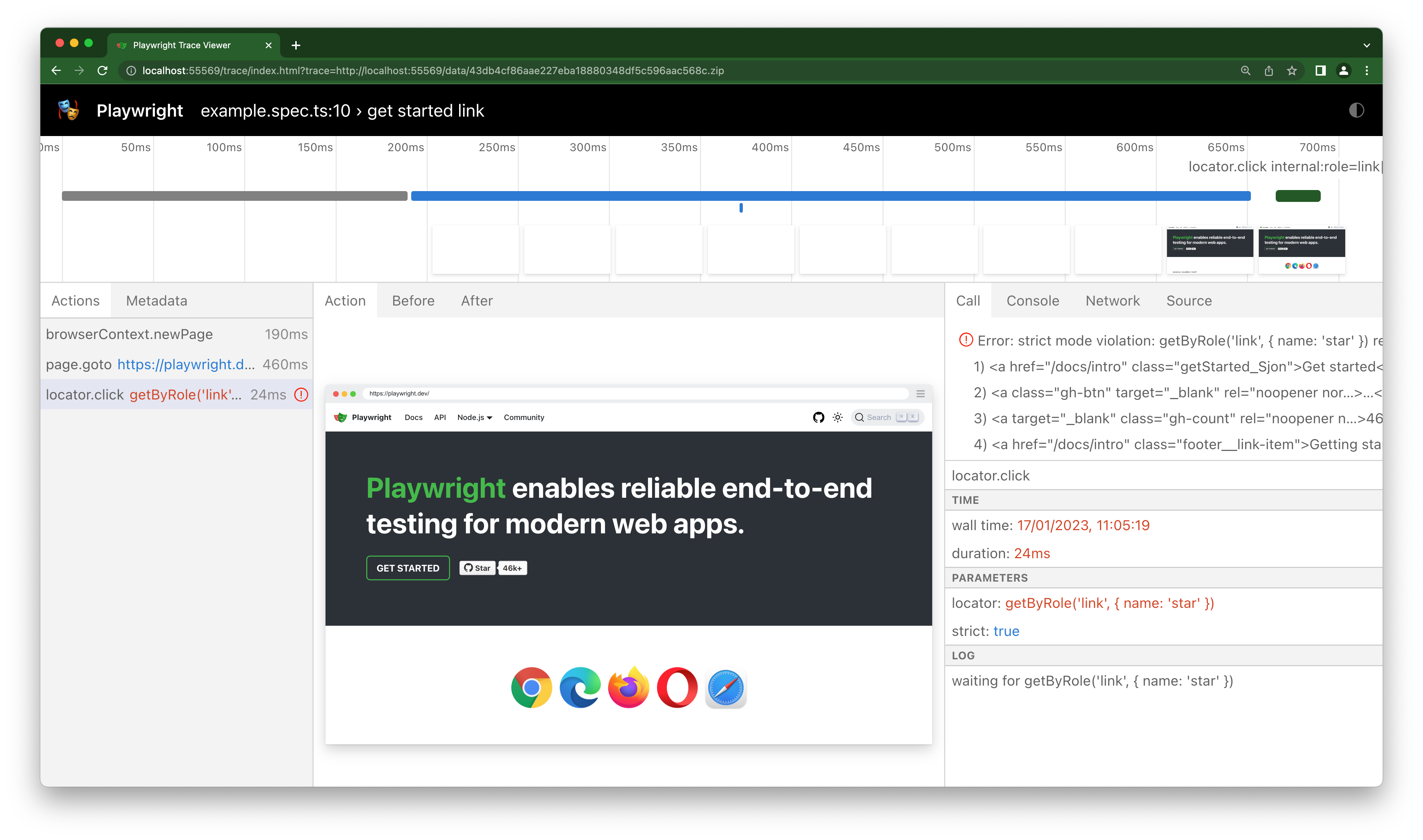Share this page via the share icon
This screenshot has height=840, width=1423.
pos(1269,71)
